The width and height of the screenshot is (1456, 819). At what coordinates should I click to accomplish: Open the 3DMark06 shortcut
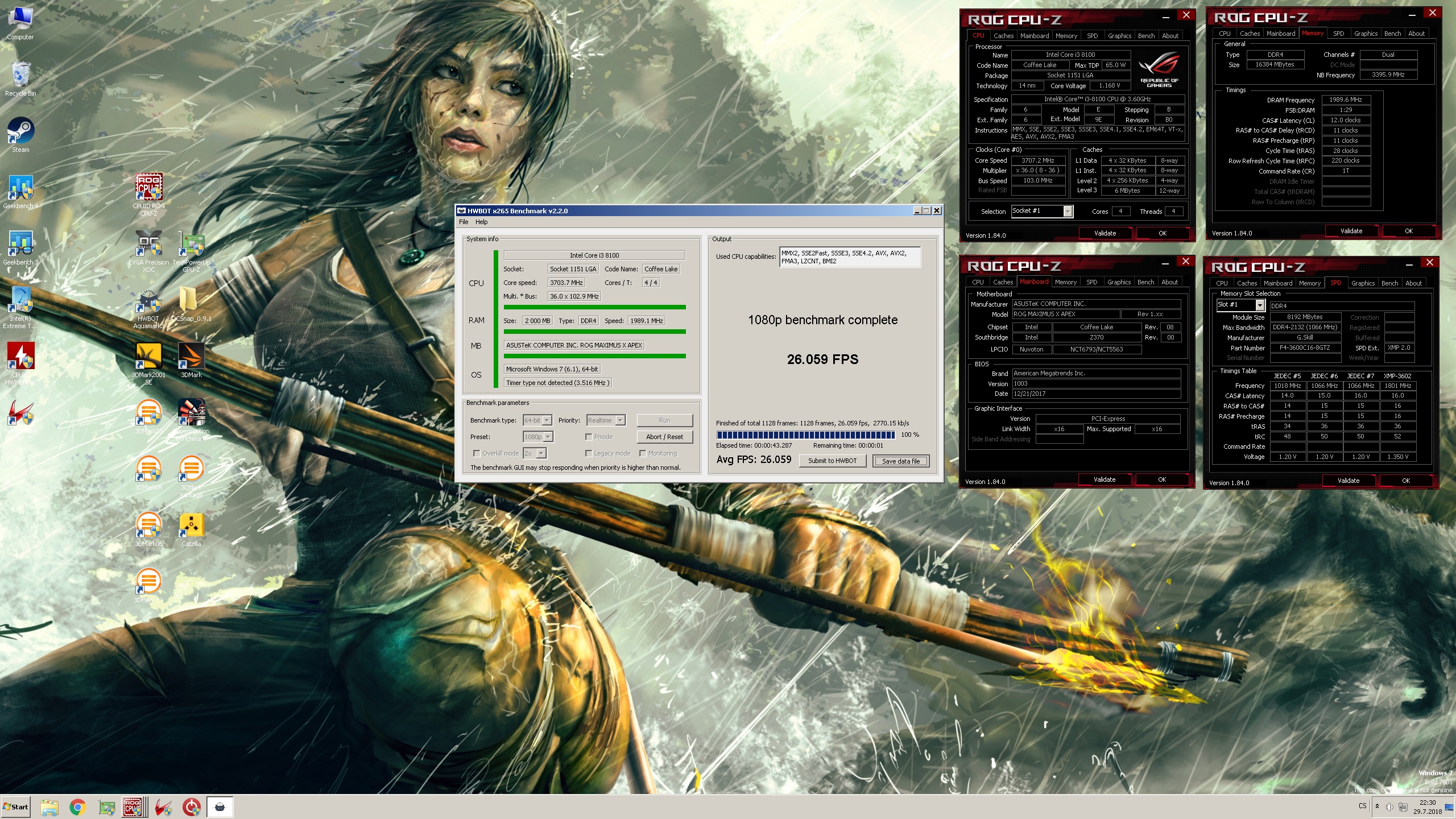148,530
